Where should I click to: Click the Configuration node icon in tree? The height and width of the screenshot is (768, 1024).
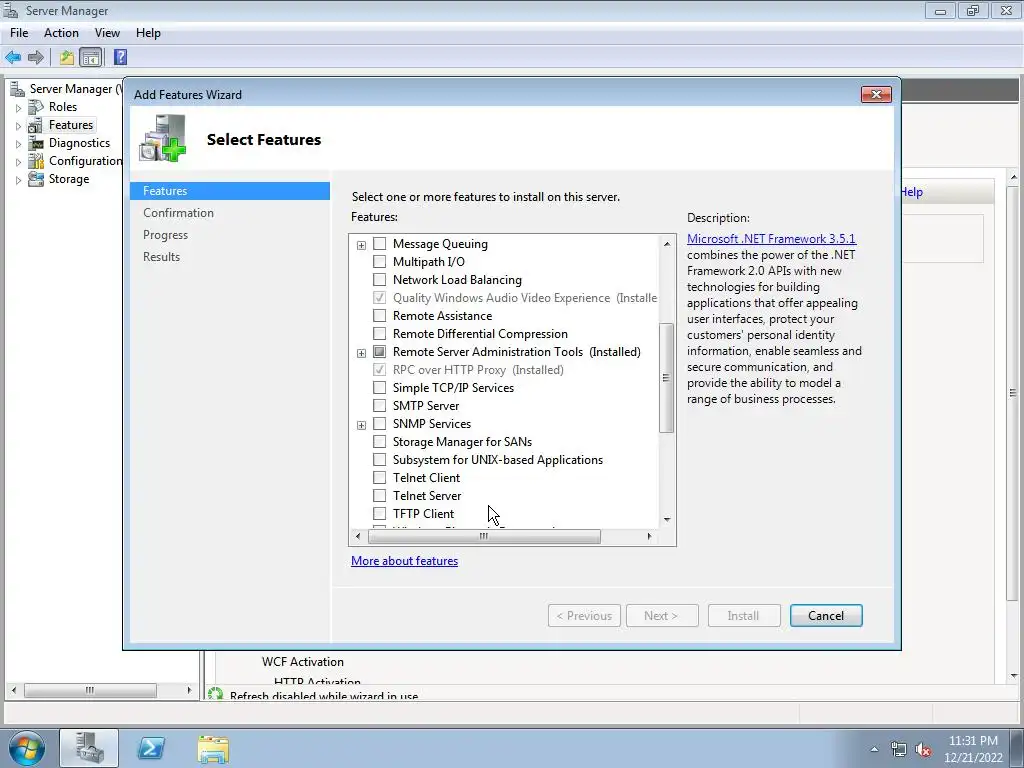(x=35, y=161)
